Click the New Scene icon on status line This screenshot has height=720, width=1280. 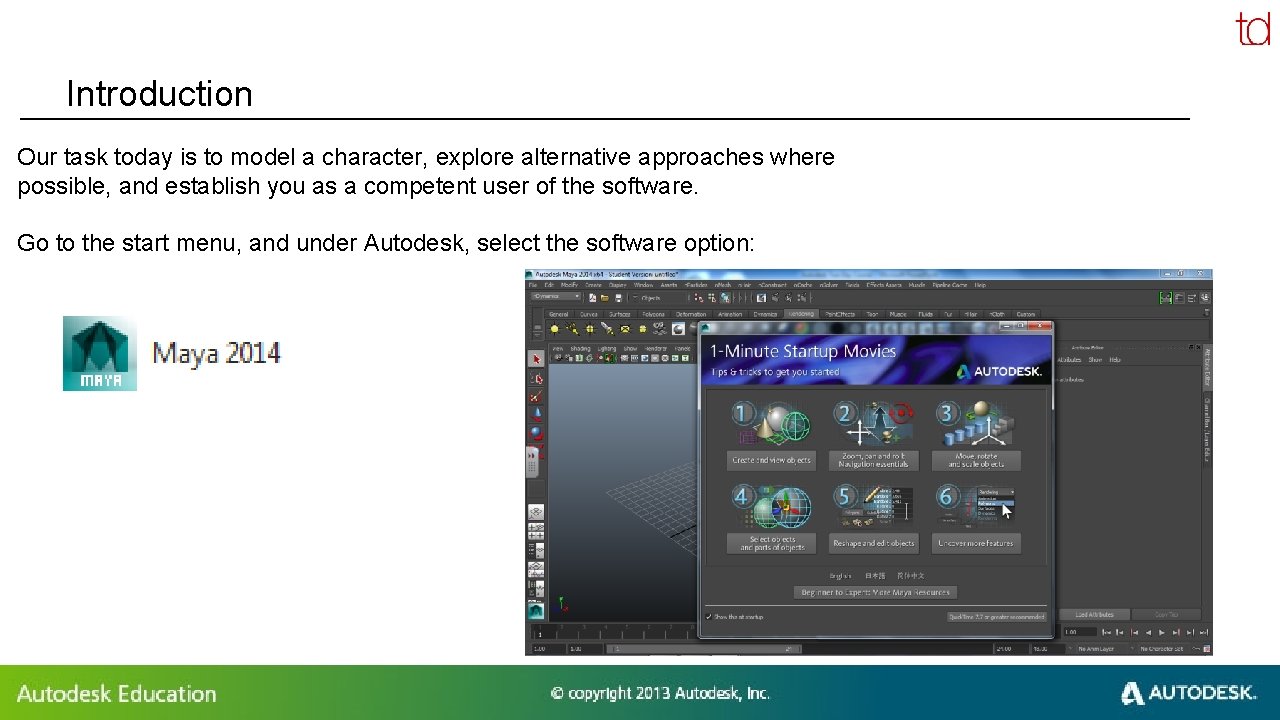(594, 297)
